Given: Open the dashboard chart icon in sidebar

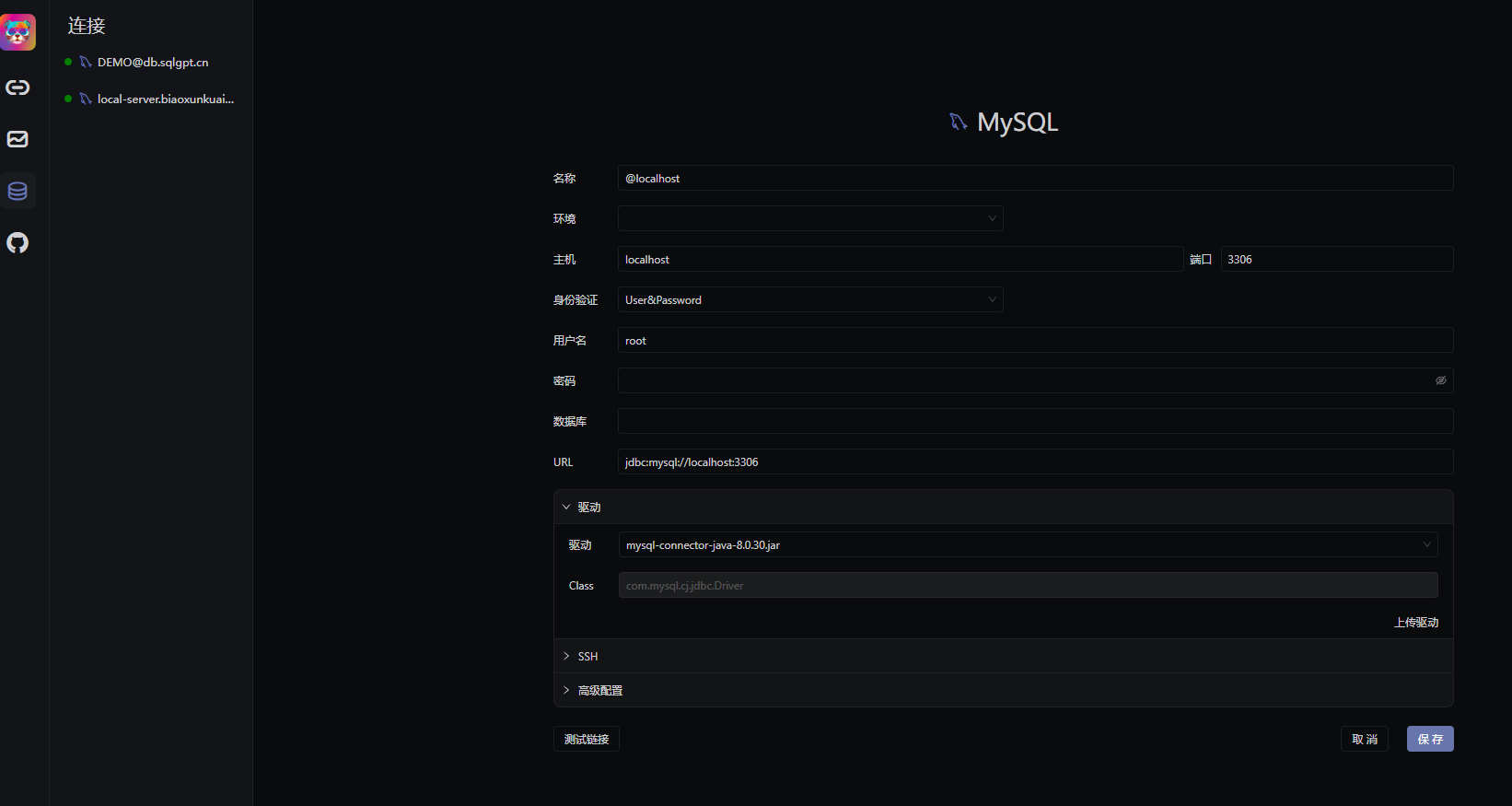Looking at the screenshot, I should click(x=17, y=139).
